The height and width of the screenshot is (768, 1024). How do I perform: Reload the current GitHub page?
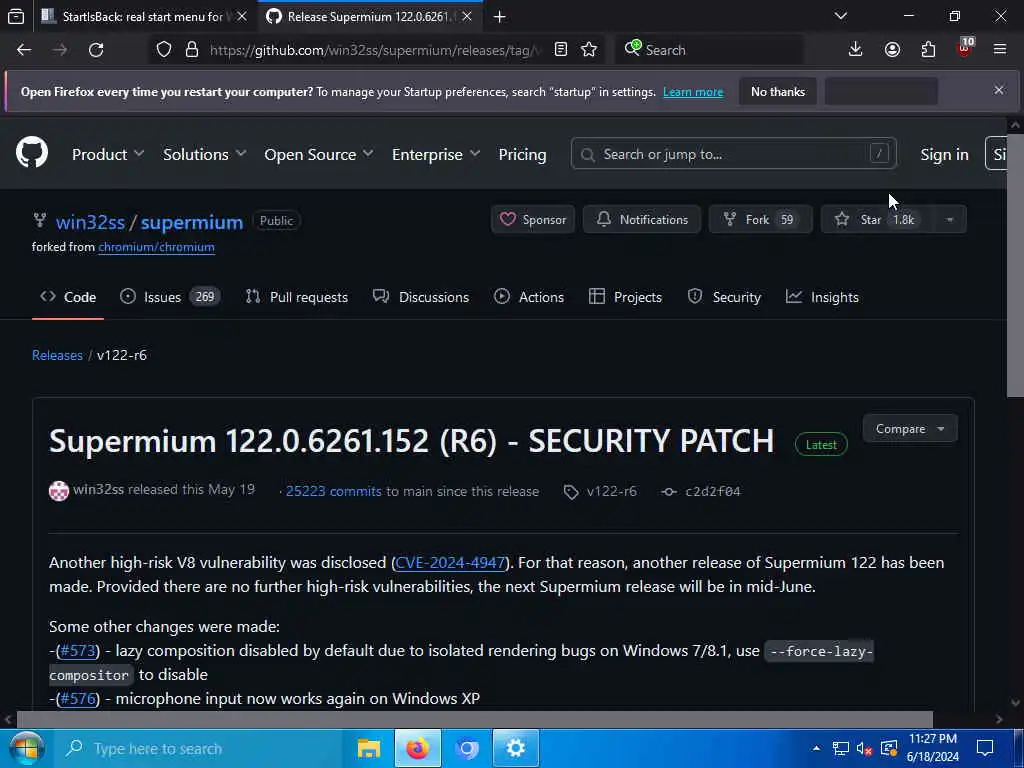(96, 50)
